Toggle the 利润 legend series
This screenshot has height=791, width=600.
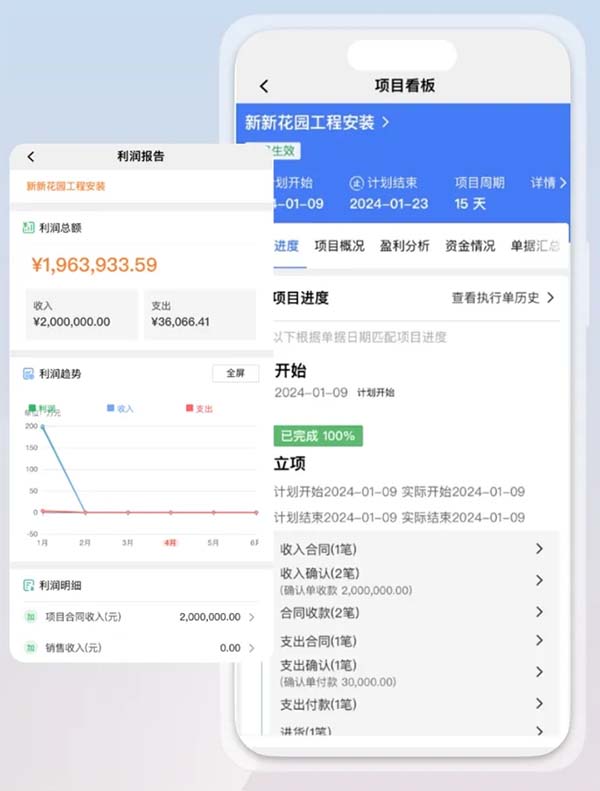pos(42,408)
